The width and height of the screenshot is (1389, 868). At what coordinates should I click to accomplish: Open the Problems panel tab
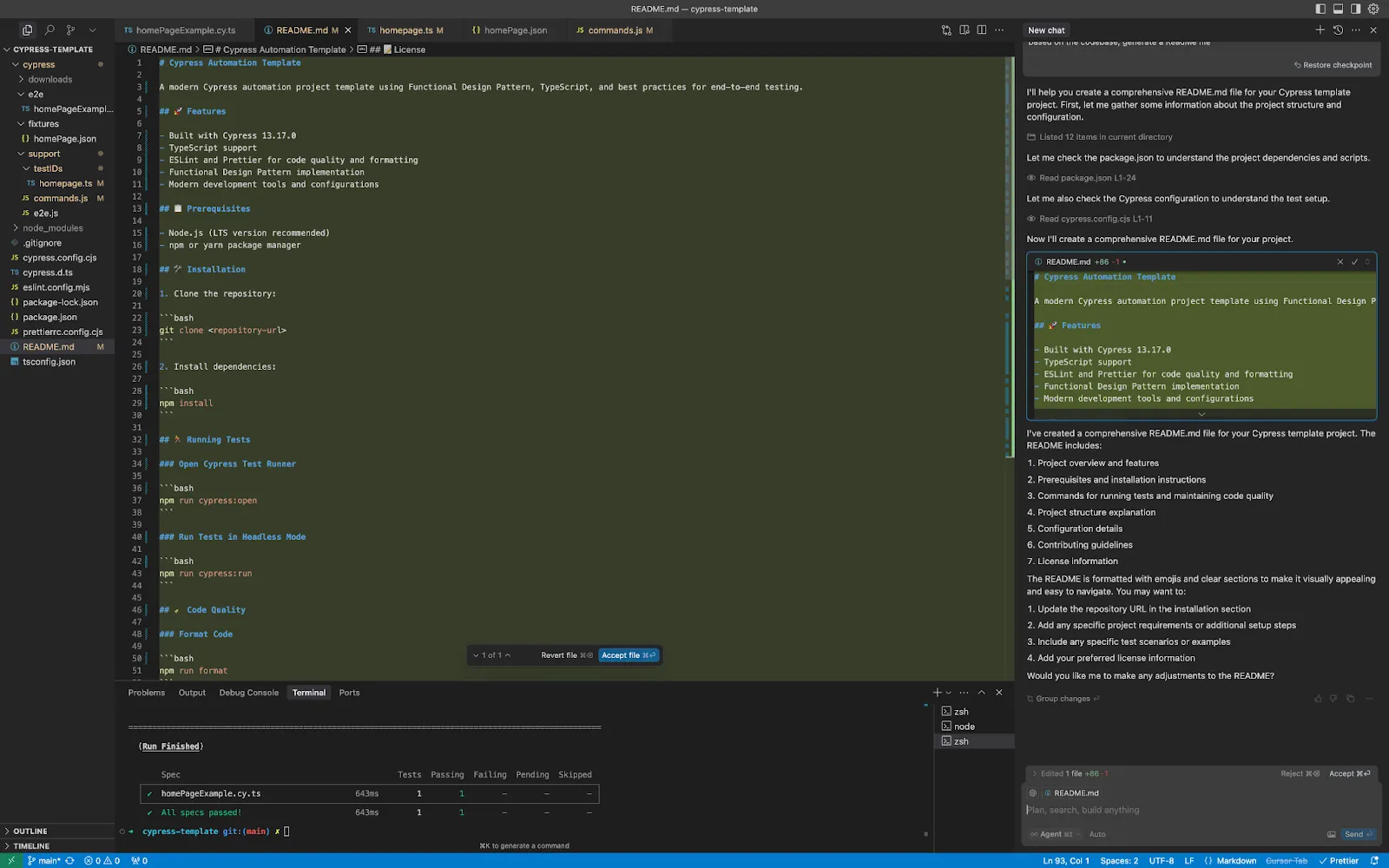pos(146,693)
